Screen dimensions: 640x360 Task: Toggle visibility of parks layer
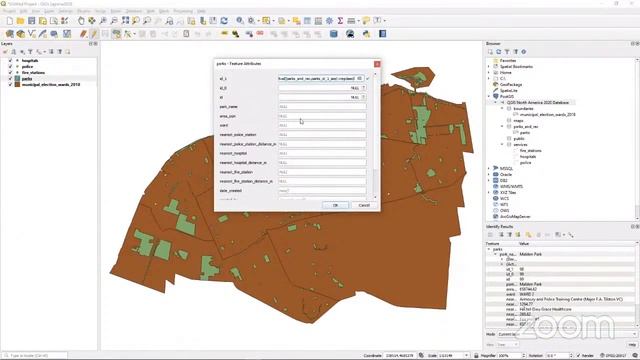[x=10, y=78]
